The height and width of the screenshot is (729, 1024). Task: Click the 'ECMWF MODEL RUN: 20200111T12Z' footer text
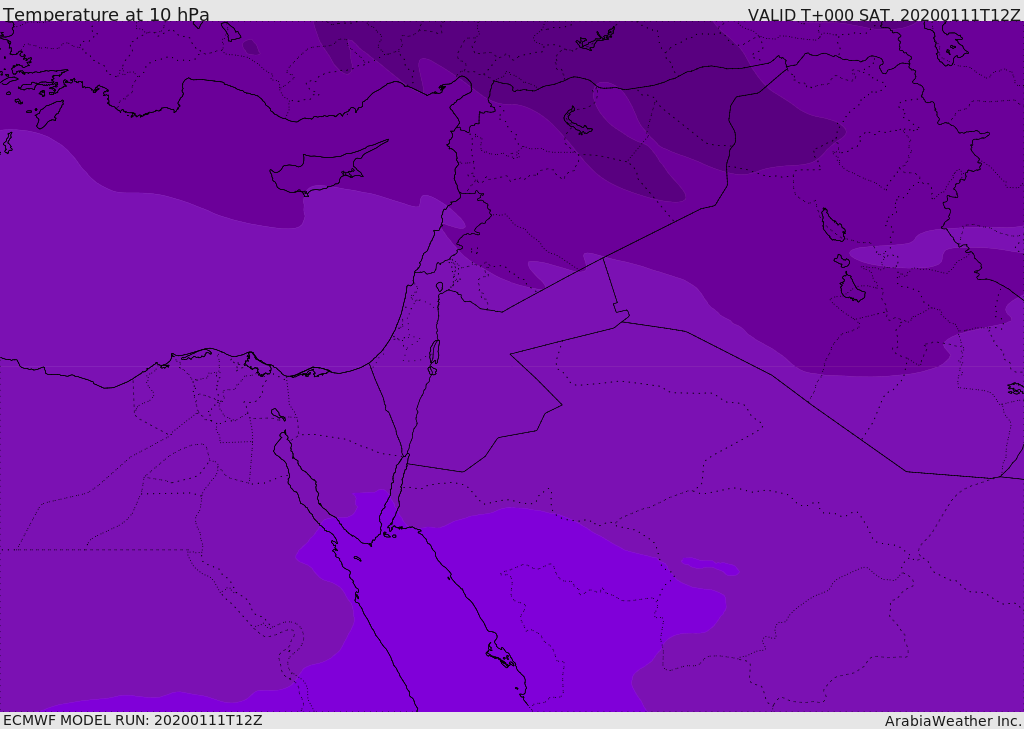click(133, 720)
